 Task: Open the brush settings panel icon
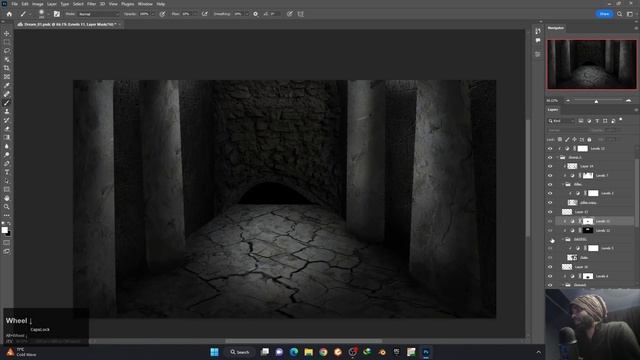click(x=57, y=14)
